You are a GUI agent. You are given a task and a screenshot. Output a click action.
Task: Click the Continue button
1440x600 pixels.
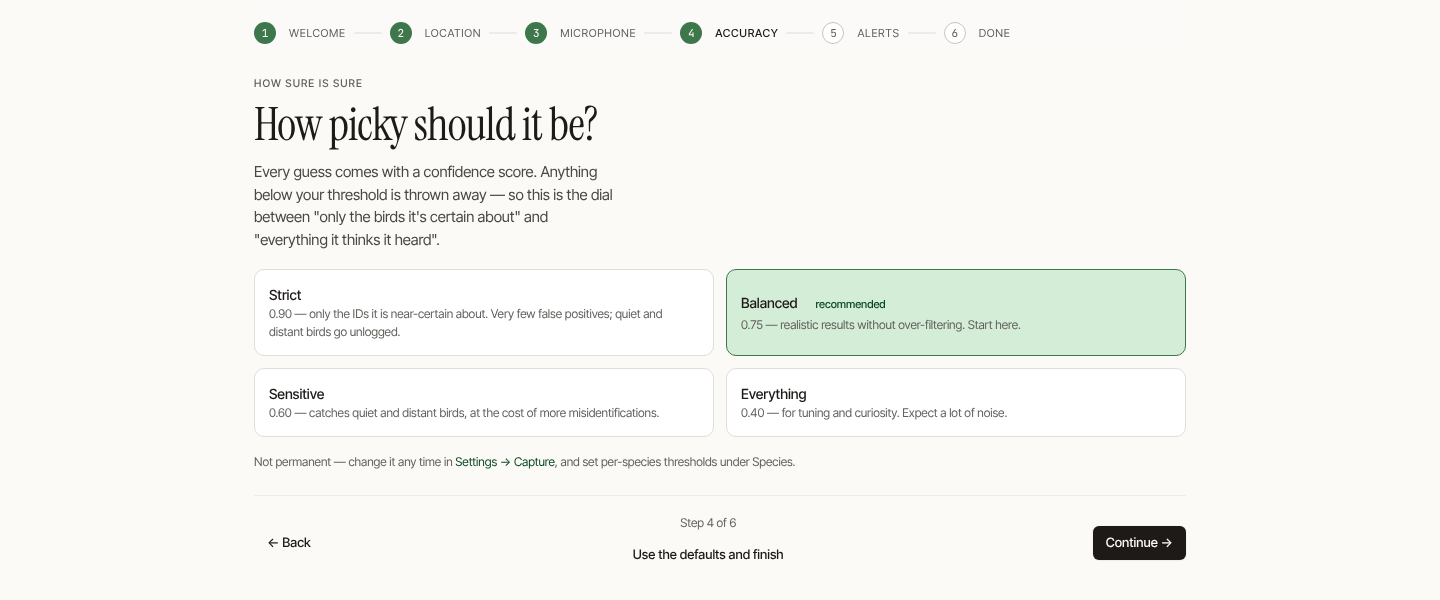click(1139, 543)
